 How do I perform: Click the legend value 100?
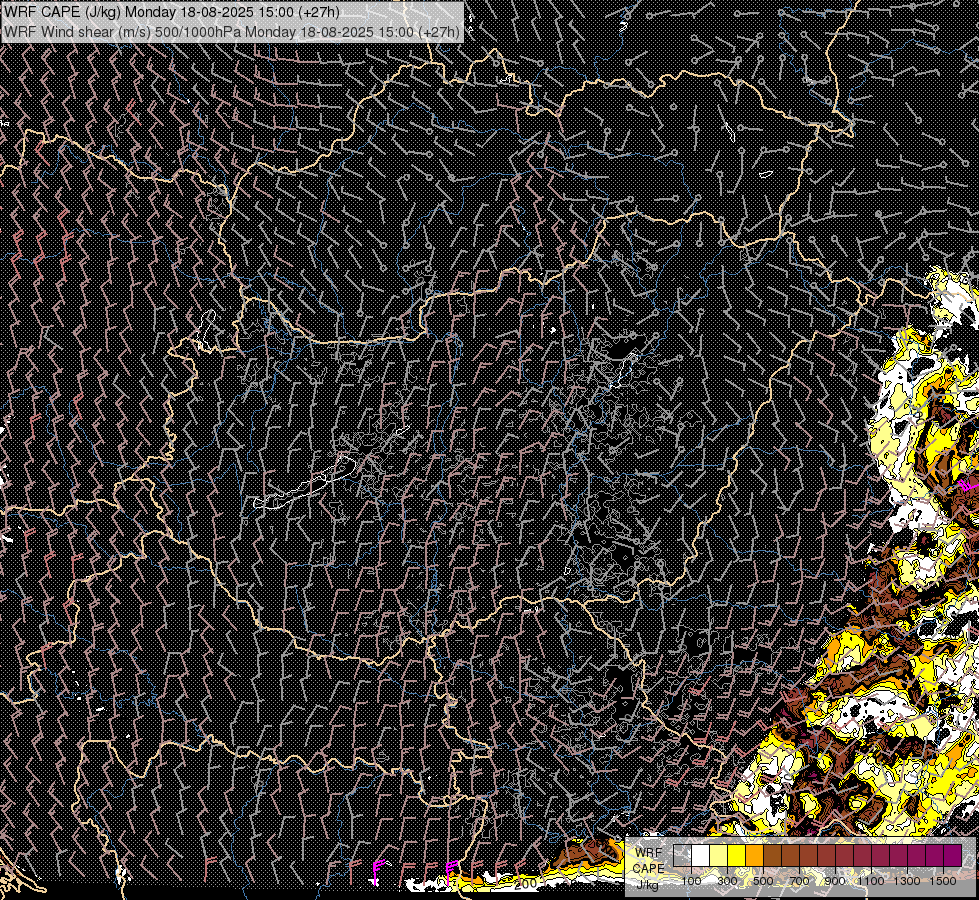click(x=691, y=881)
